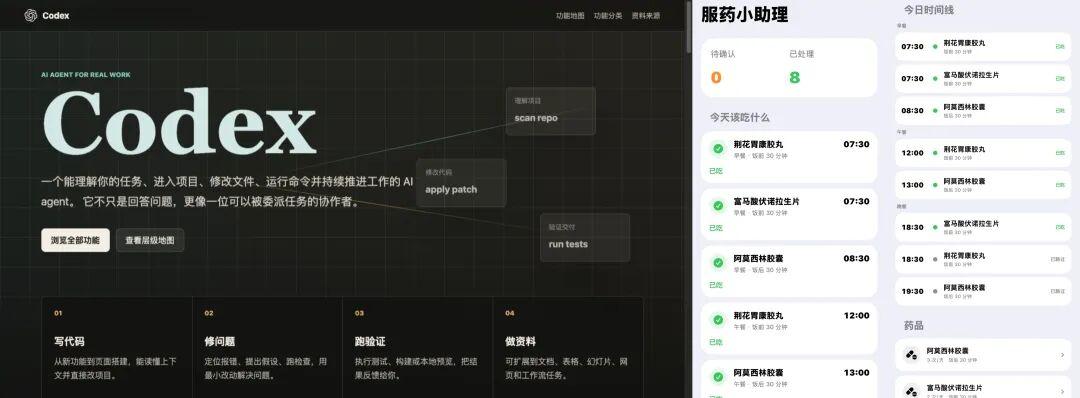Click green dot on timeline 18:30 富马酸伏诺拉生片 row
Viewport: 1080px width, 398px height.
(935, 227)
